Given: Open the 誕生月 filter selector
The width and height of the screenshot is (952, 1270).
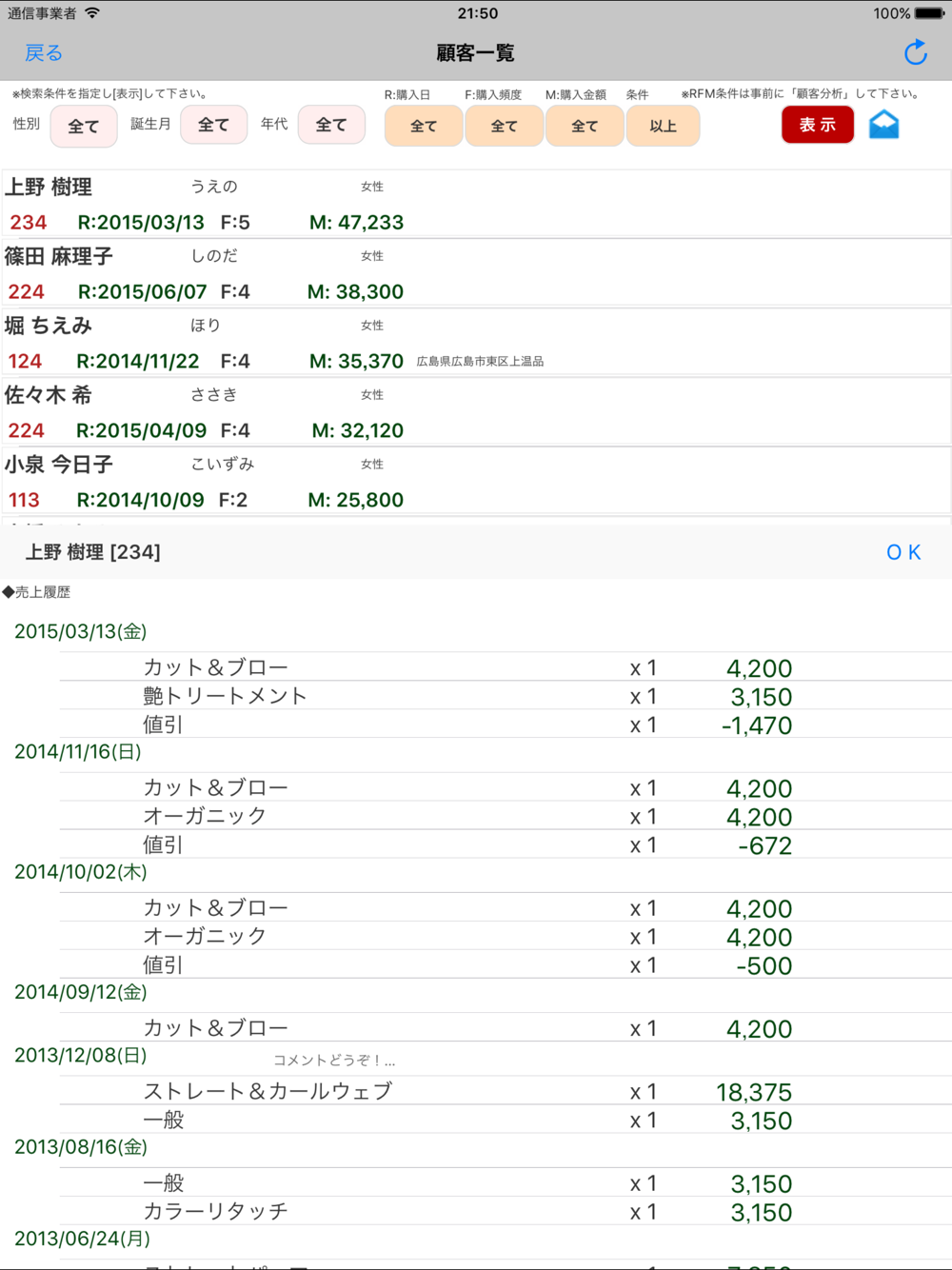Looking at the screenshot, I should (x=213, y=125).
